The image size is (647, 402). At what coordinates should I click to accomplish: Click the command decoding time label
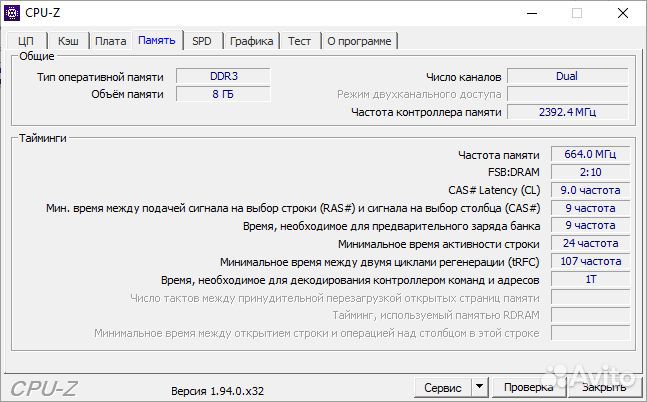350,280
